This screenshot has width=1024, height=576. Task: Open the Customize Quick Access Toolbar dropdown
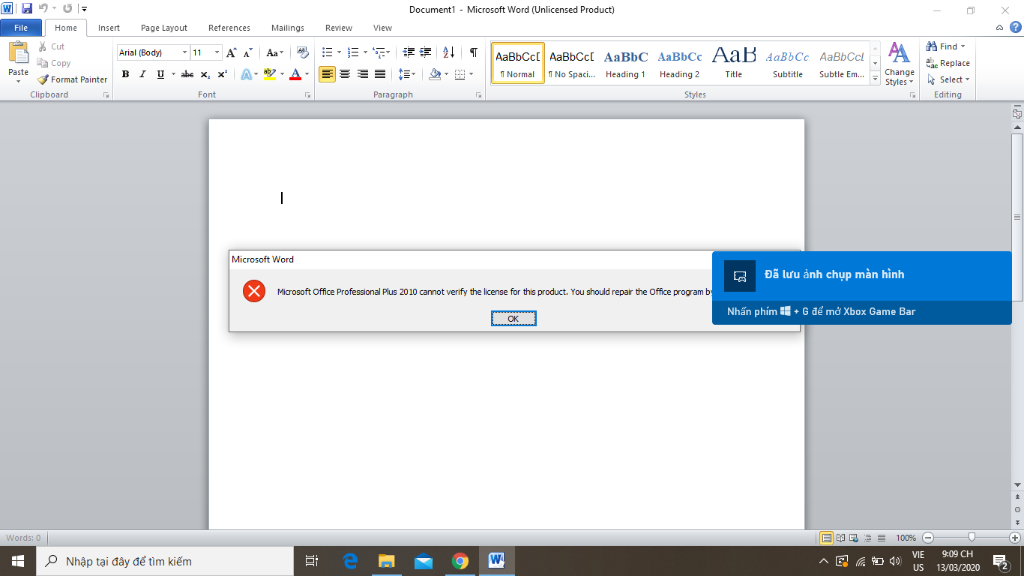point(84,9)
